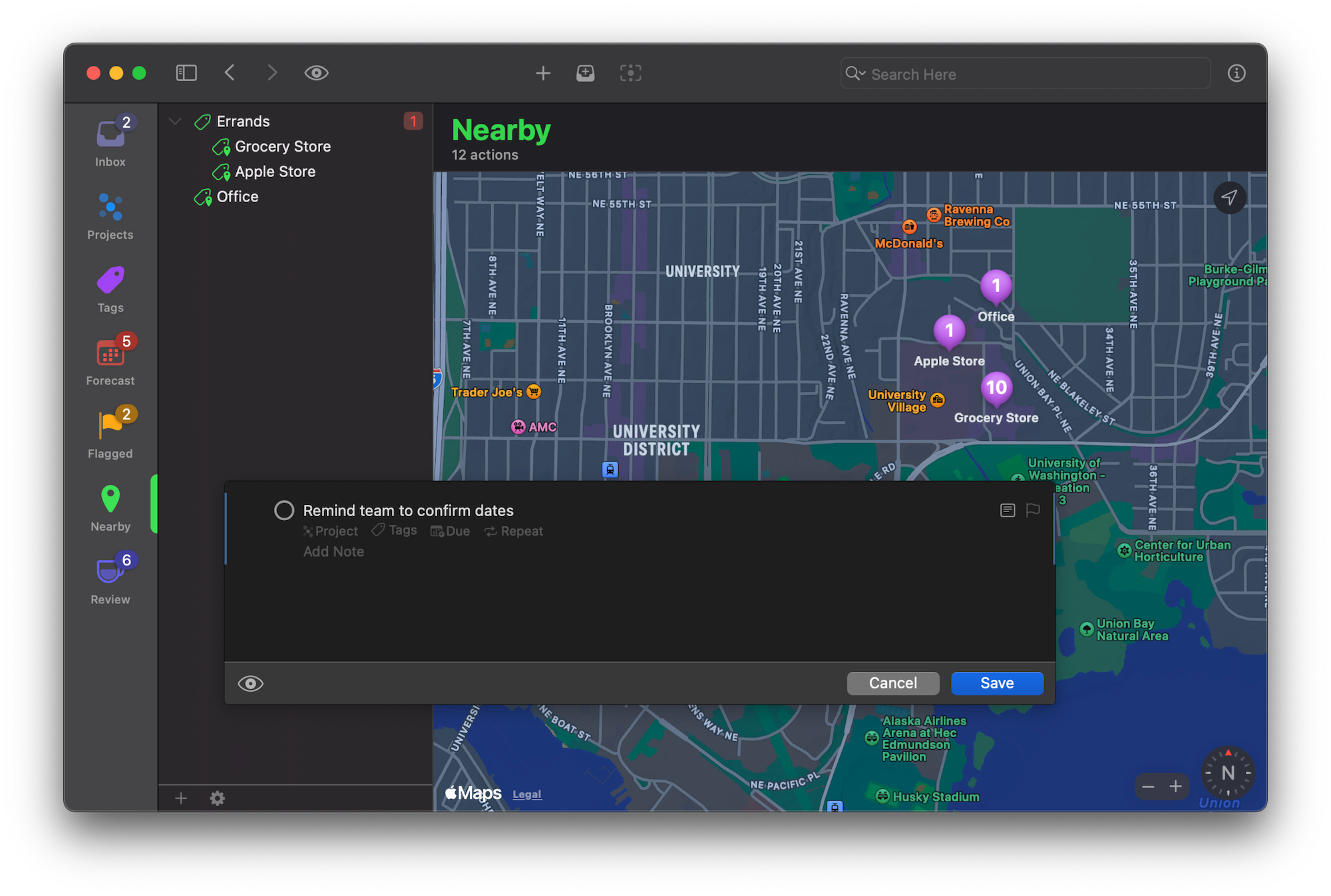Click the Add Note field
This screenshot has height=896, width=1331.
(334, 551)
